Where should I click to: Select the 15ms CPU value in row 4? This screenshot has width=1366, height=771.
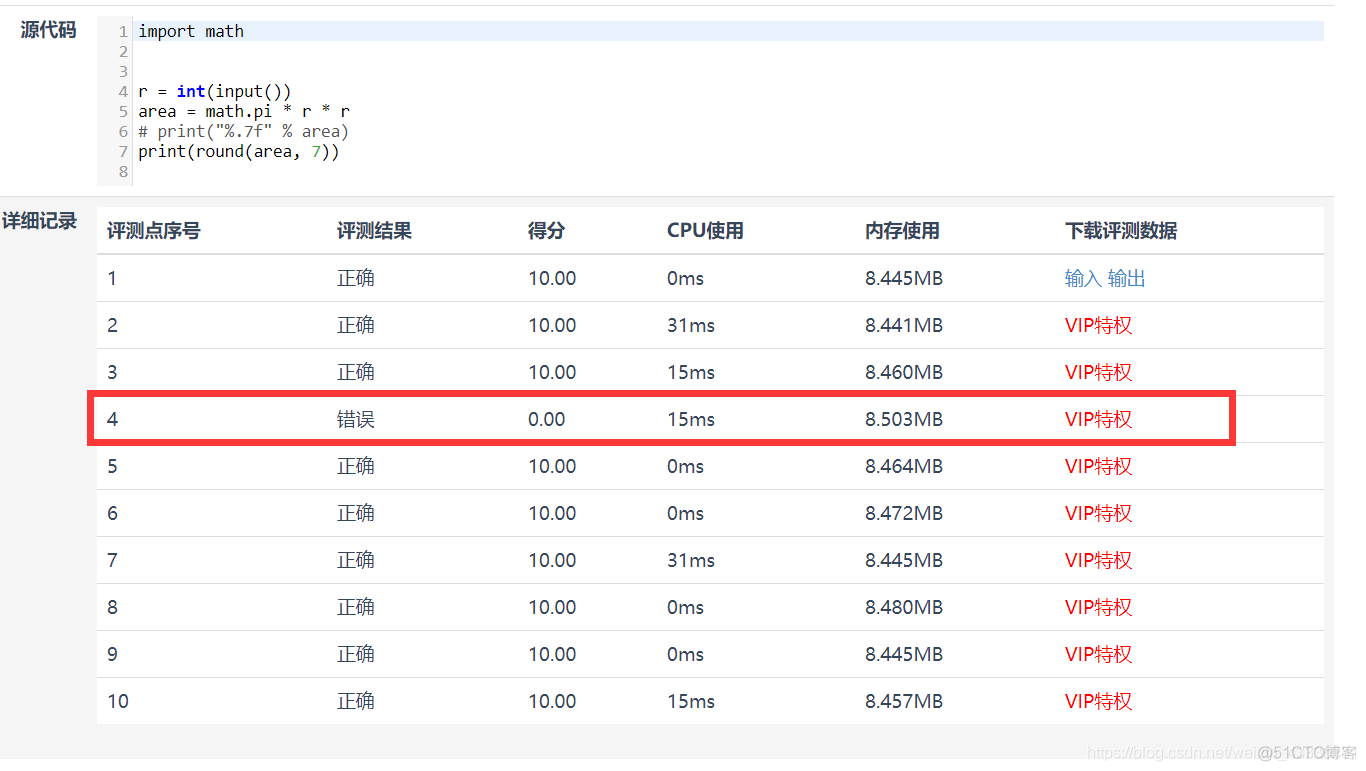[x=691, y=419]
